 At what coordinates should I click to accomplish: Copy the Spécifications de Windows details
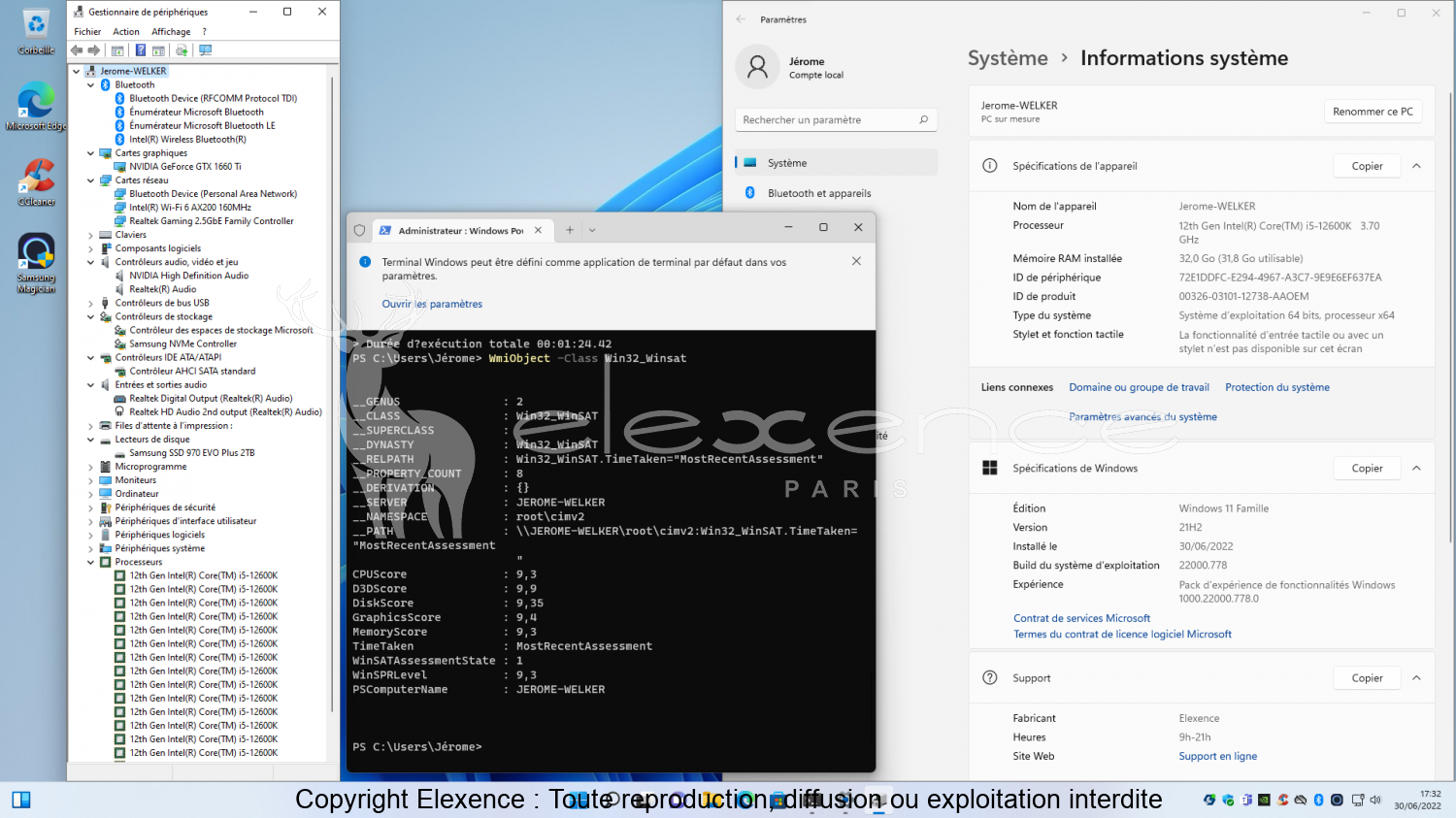(x=1367, y=468)
